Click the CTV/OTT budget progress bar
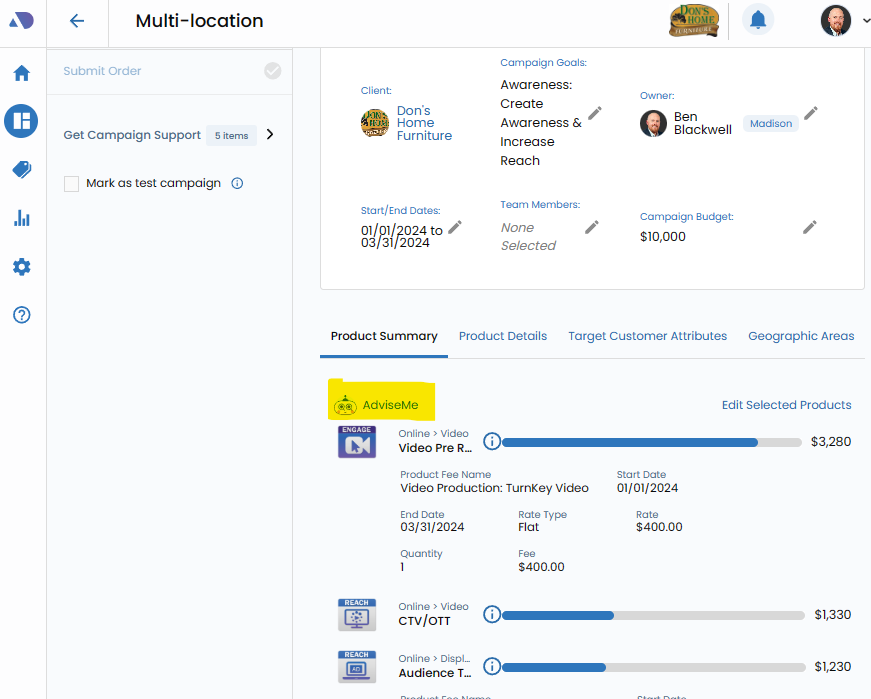The width and height of the screenshot is (871, 699). (652, 615)
